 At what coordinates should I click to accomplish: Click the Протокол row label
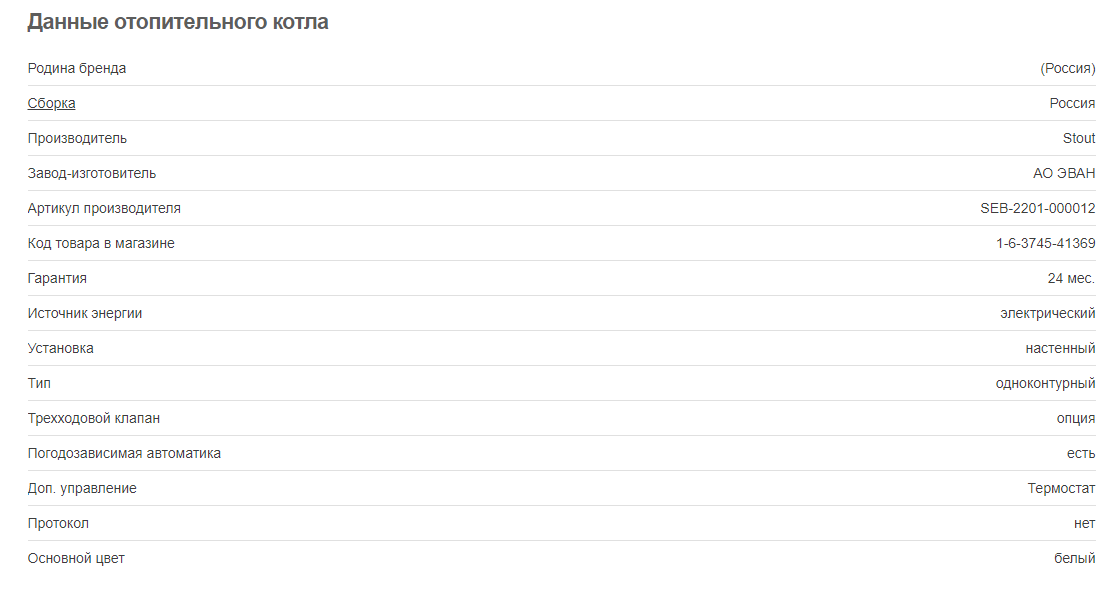(x=58, y=524)
